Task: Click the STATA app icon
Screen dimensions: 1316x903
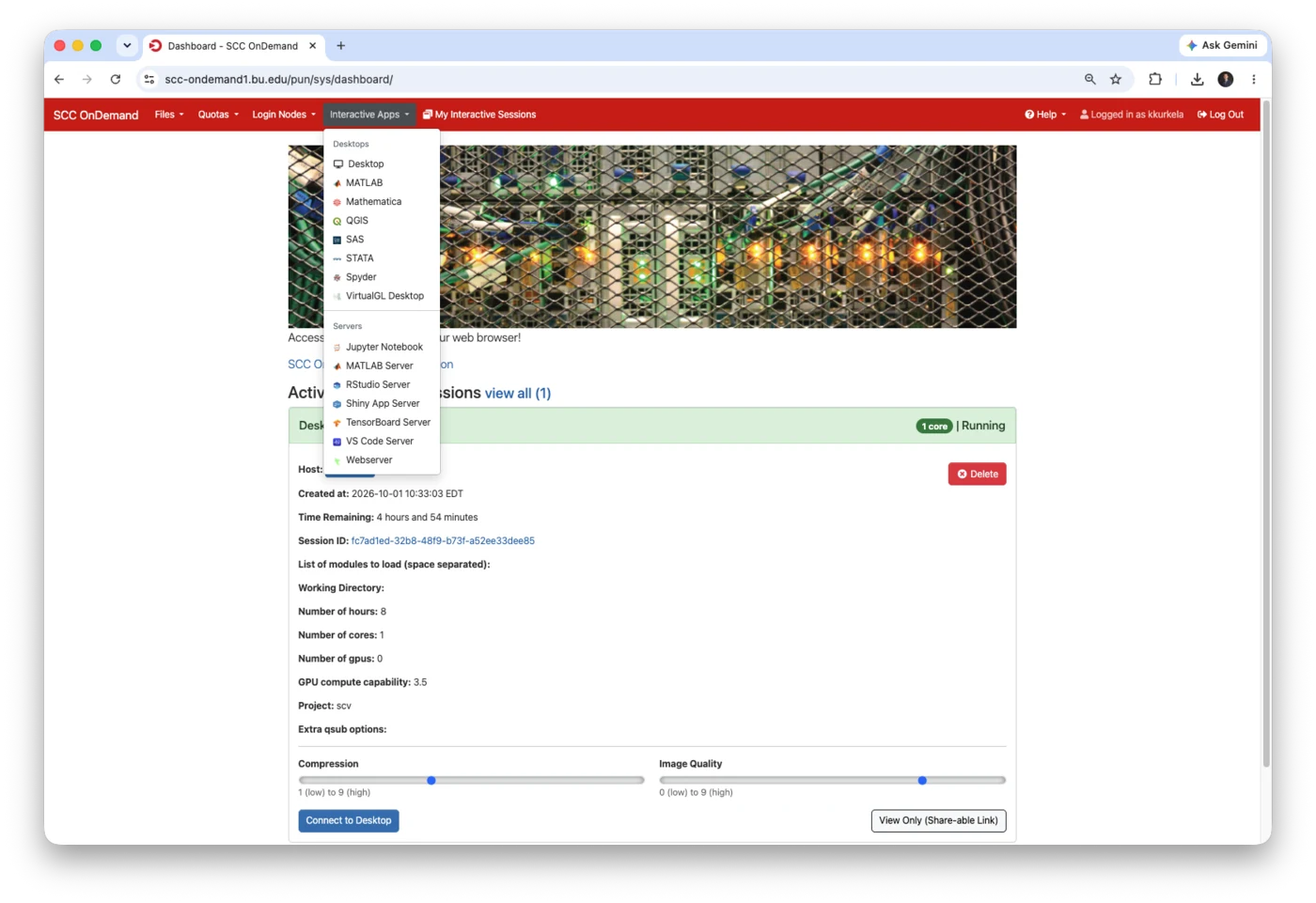Action: (x=337, y=258)
